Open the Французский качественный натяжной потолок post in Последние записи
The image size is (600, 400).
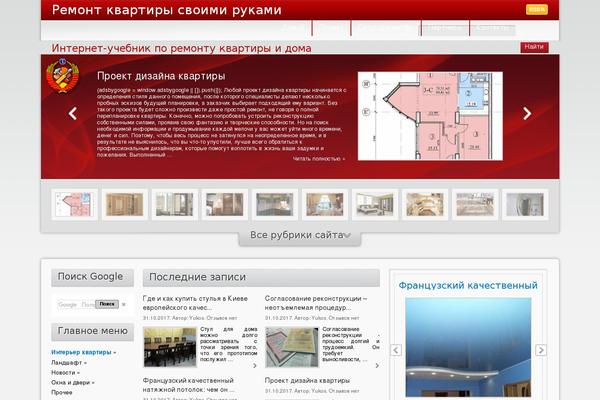click(x=188, y=385)
